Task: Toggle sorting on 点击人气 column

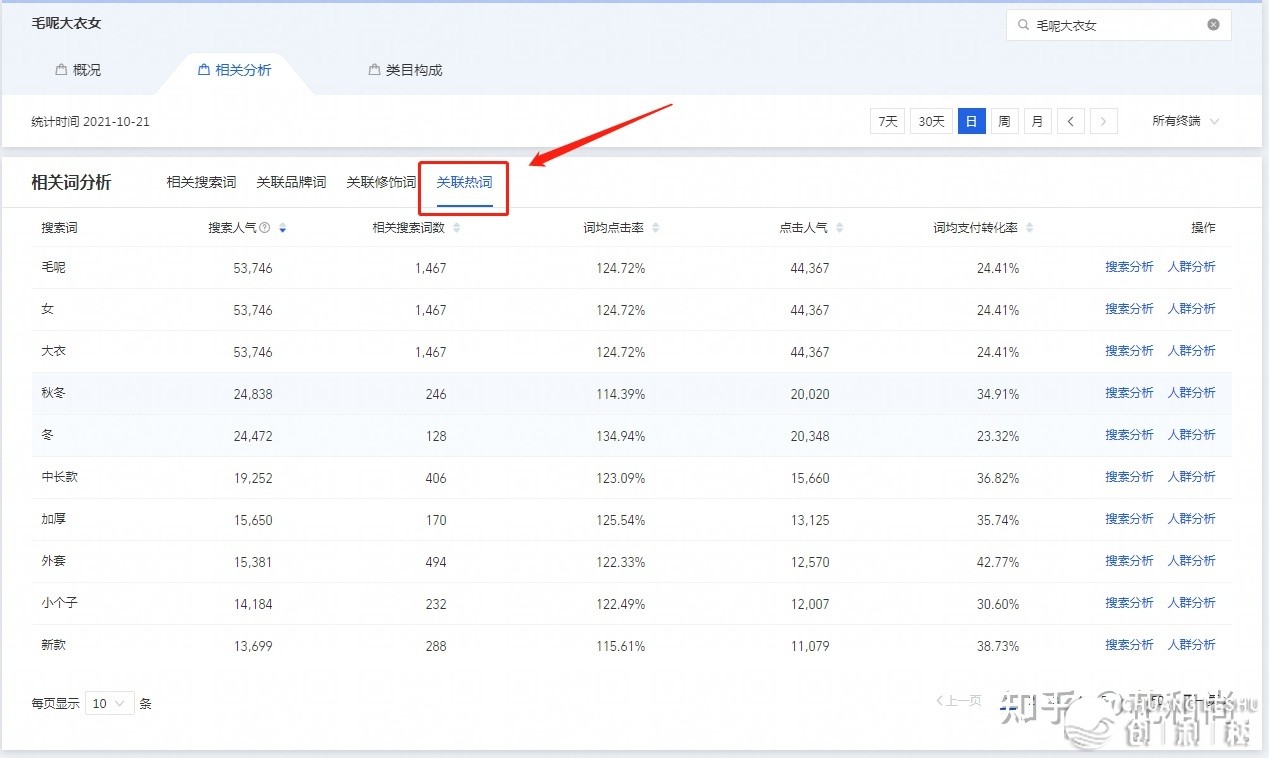Action: pos(838,227)
